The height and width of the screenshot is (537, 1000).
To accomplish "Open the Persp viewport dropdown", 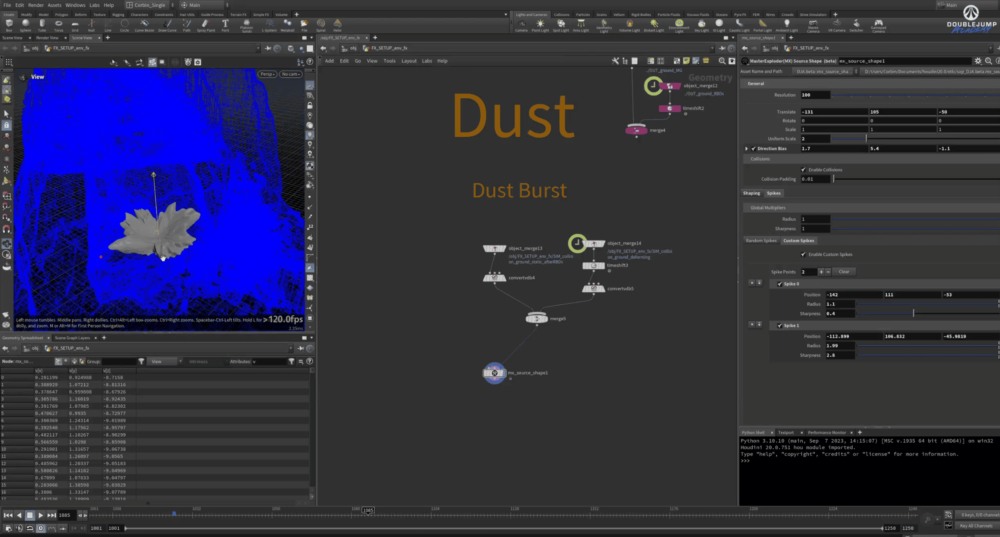I will tap(267, 74).
